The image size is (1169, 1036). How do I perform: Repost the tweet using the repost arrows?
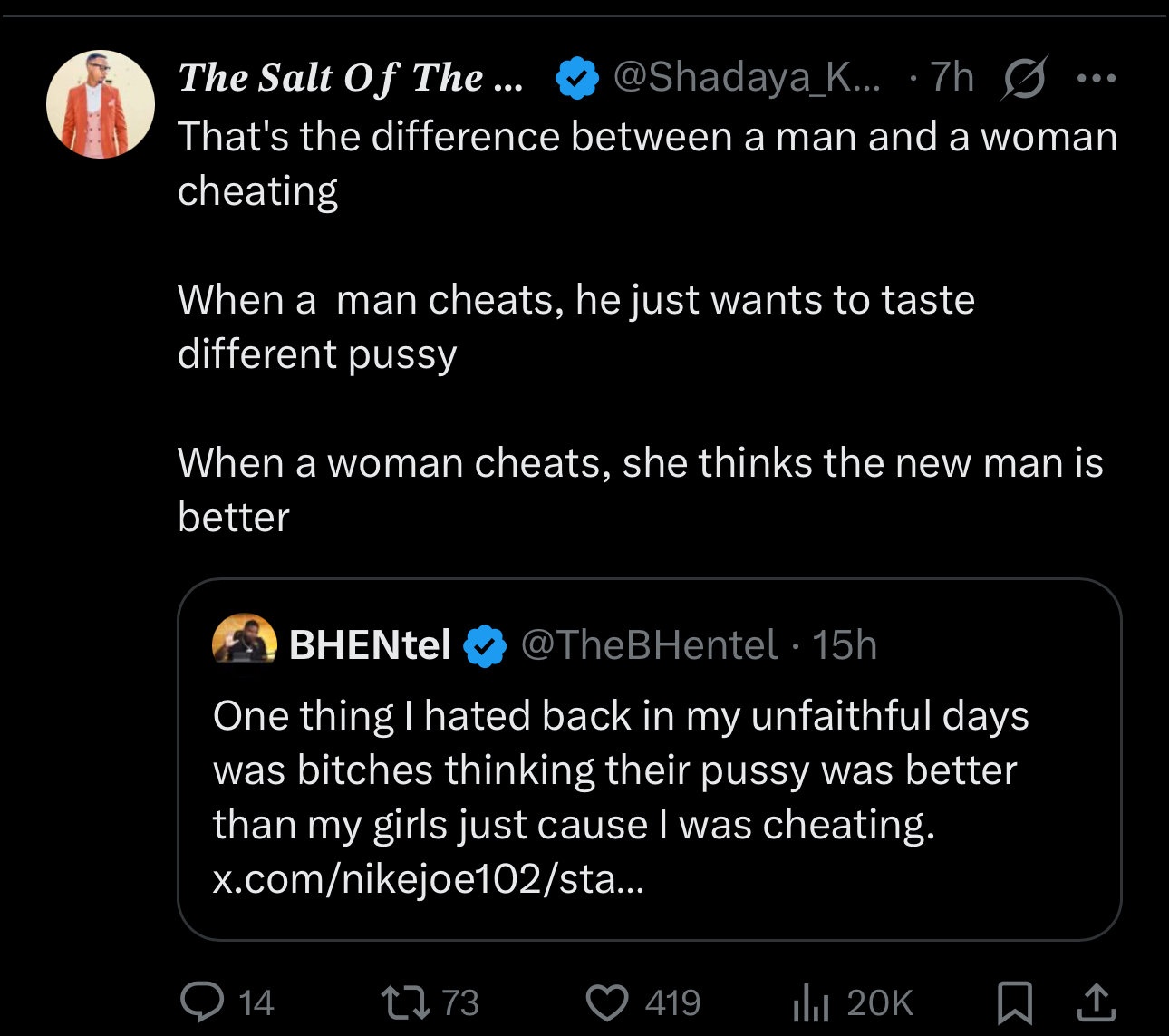(x=405, y=1002)
